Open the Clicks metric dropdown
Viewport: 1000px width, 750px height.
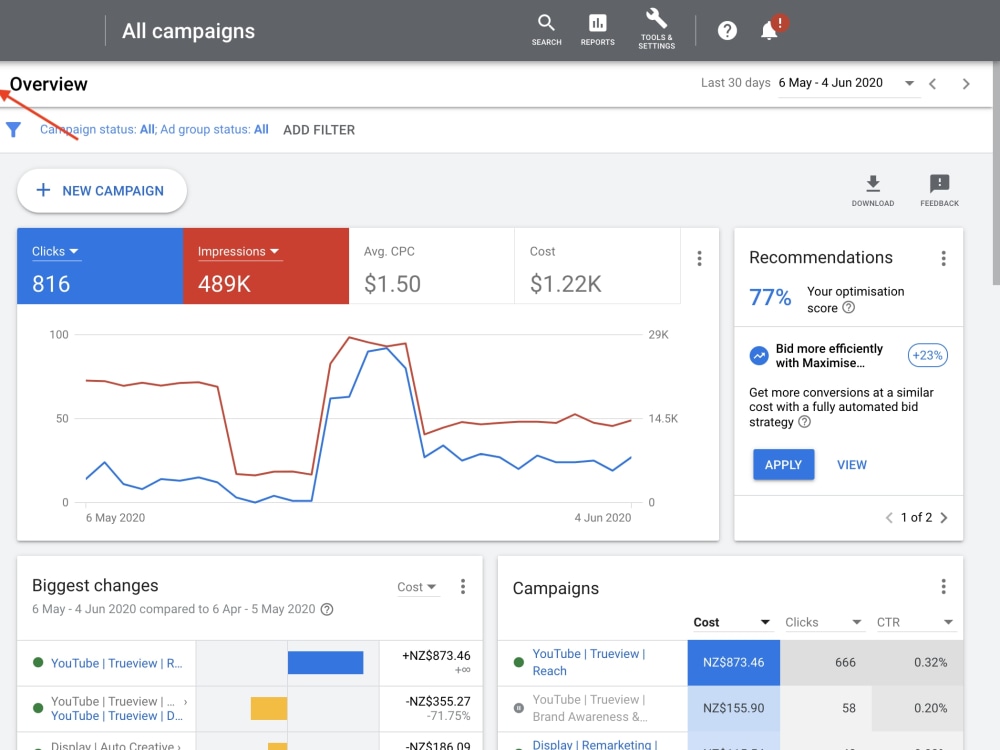coord(55,251)
